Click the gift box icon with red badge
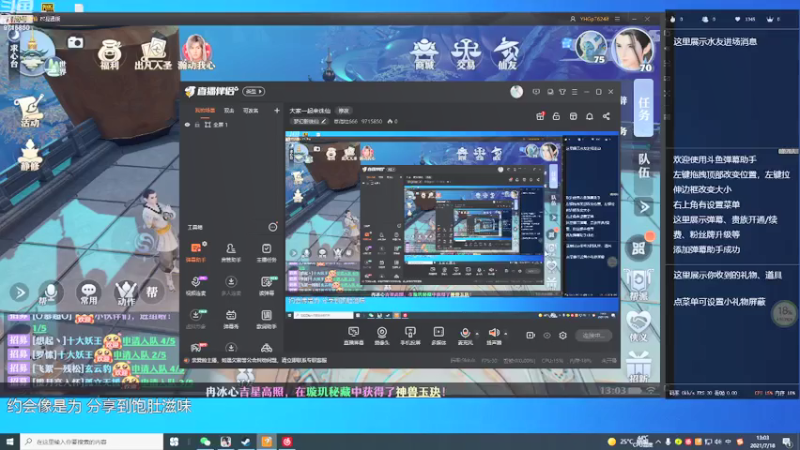This screenshot has height=450, width=800. click(540, 116)
